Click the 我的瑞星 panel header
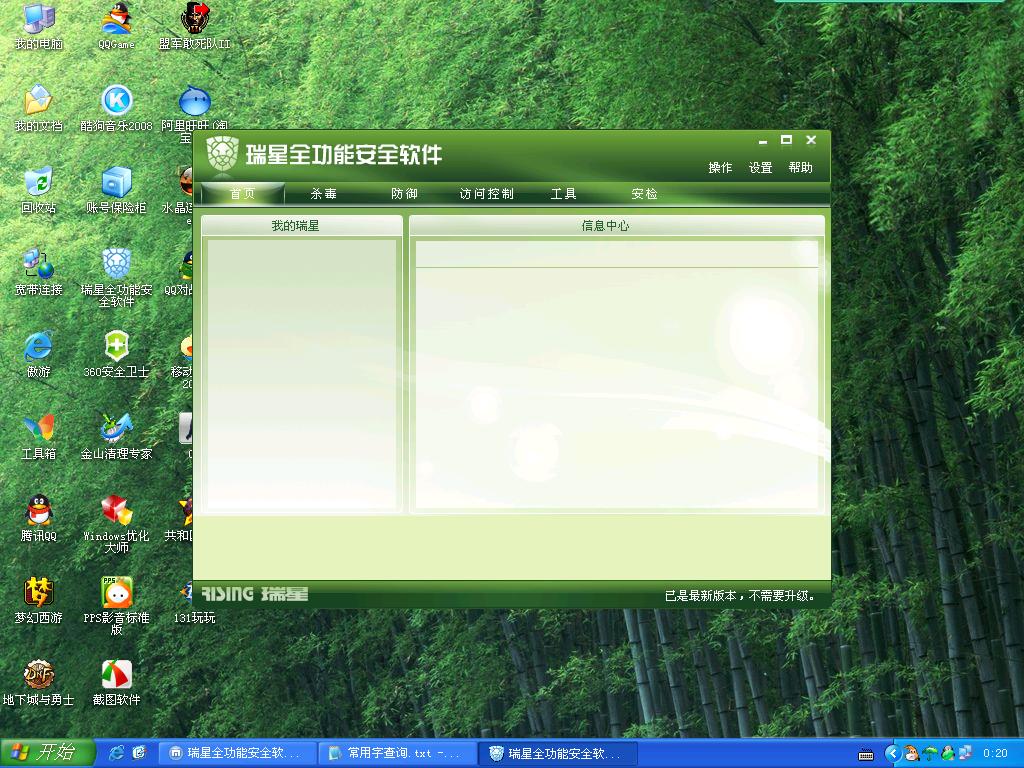Viewport: 1024px width, 768px height. point(302,226)
